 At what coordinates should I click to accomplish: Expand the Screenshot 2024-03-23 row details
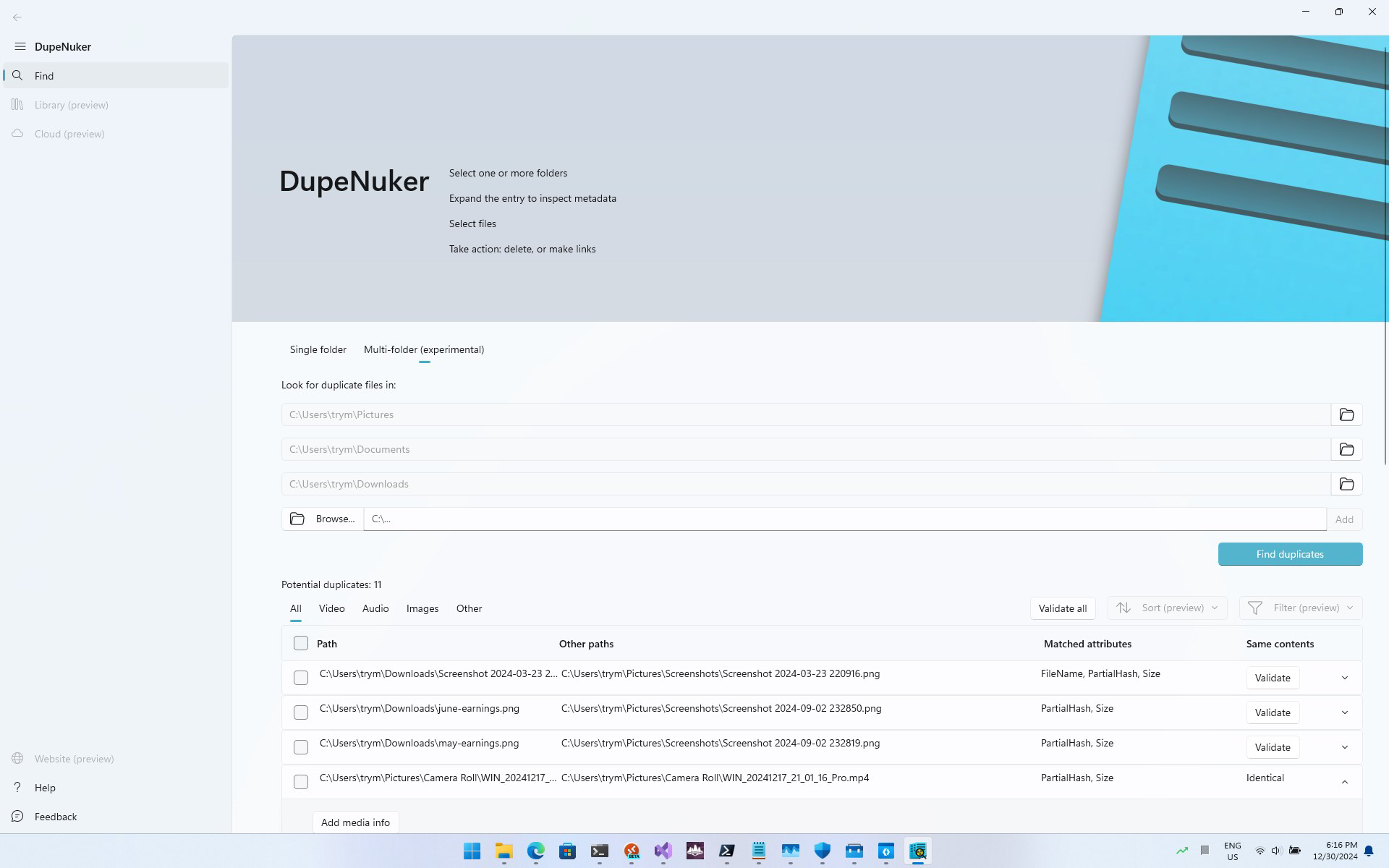pyautogui.click(x=1345, y=678)
